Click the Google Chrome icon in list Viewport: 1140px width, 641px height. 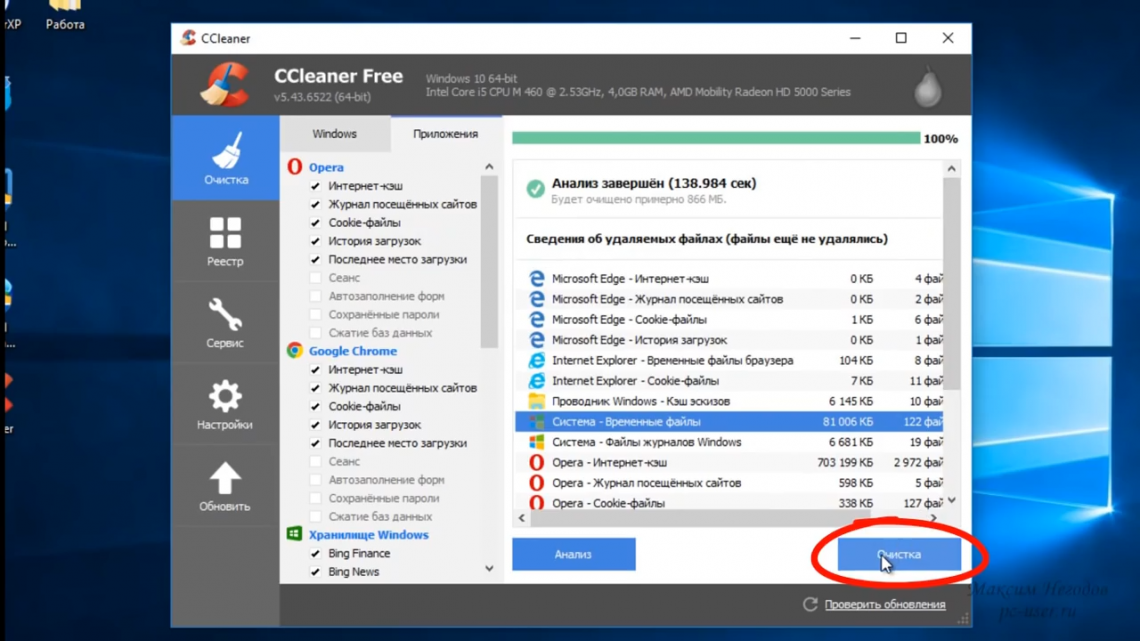point(294,350)
